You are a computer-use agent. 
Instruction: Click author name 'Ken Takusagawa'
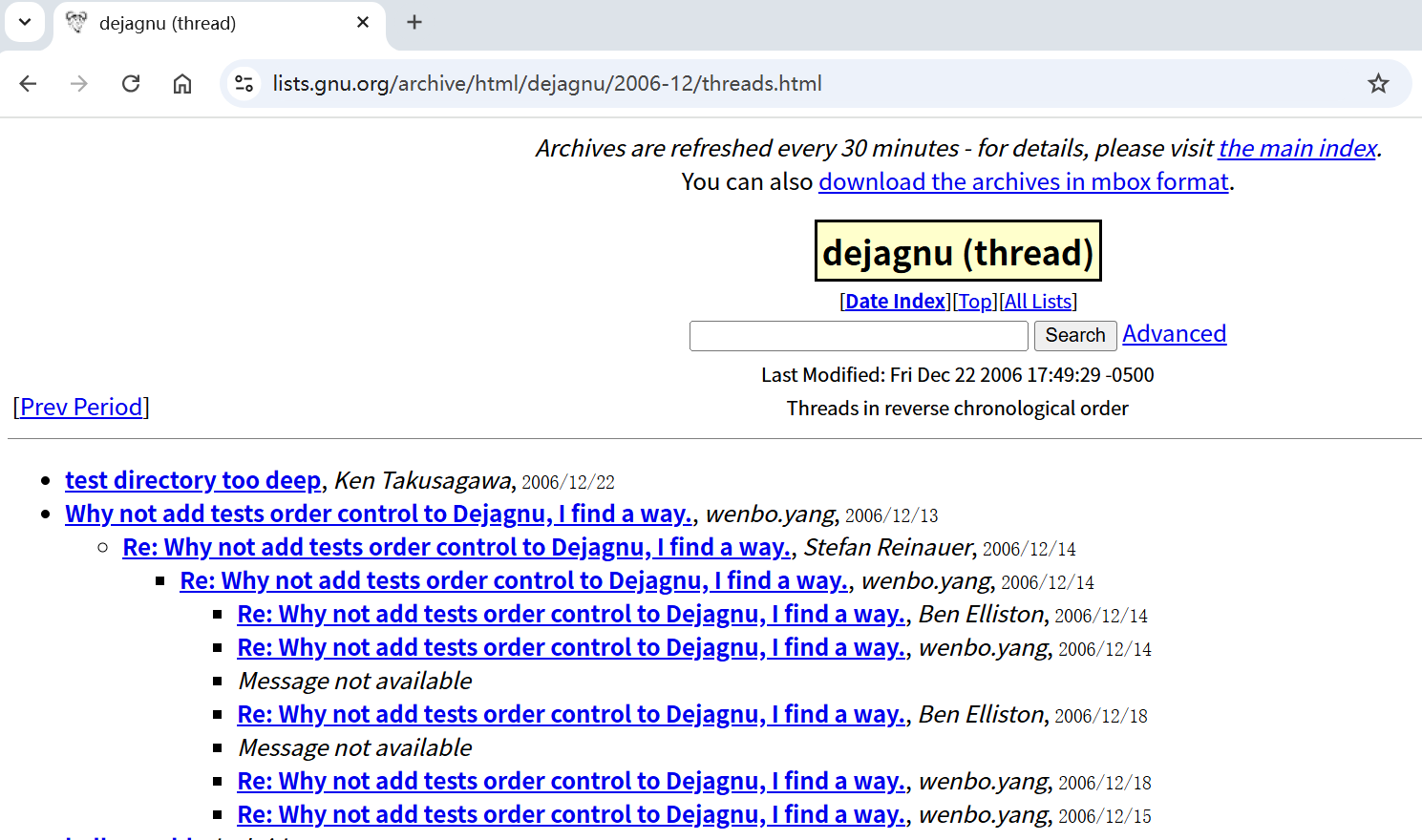pos(423,480)
